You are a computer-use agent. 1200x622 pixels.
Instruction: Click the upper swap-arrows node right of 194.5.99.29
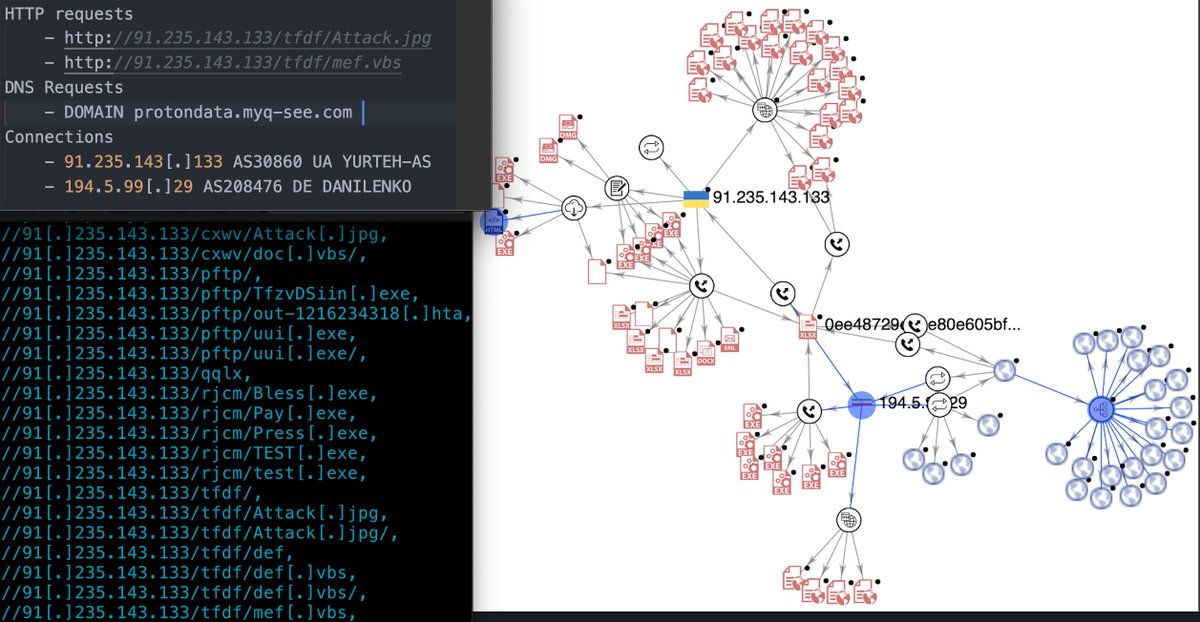(x=937, y=379)
